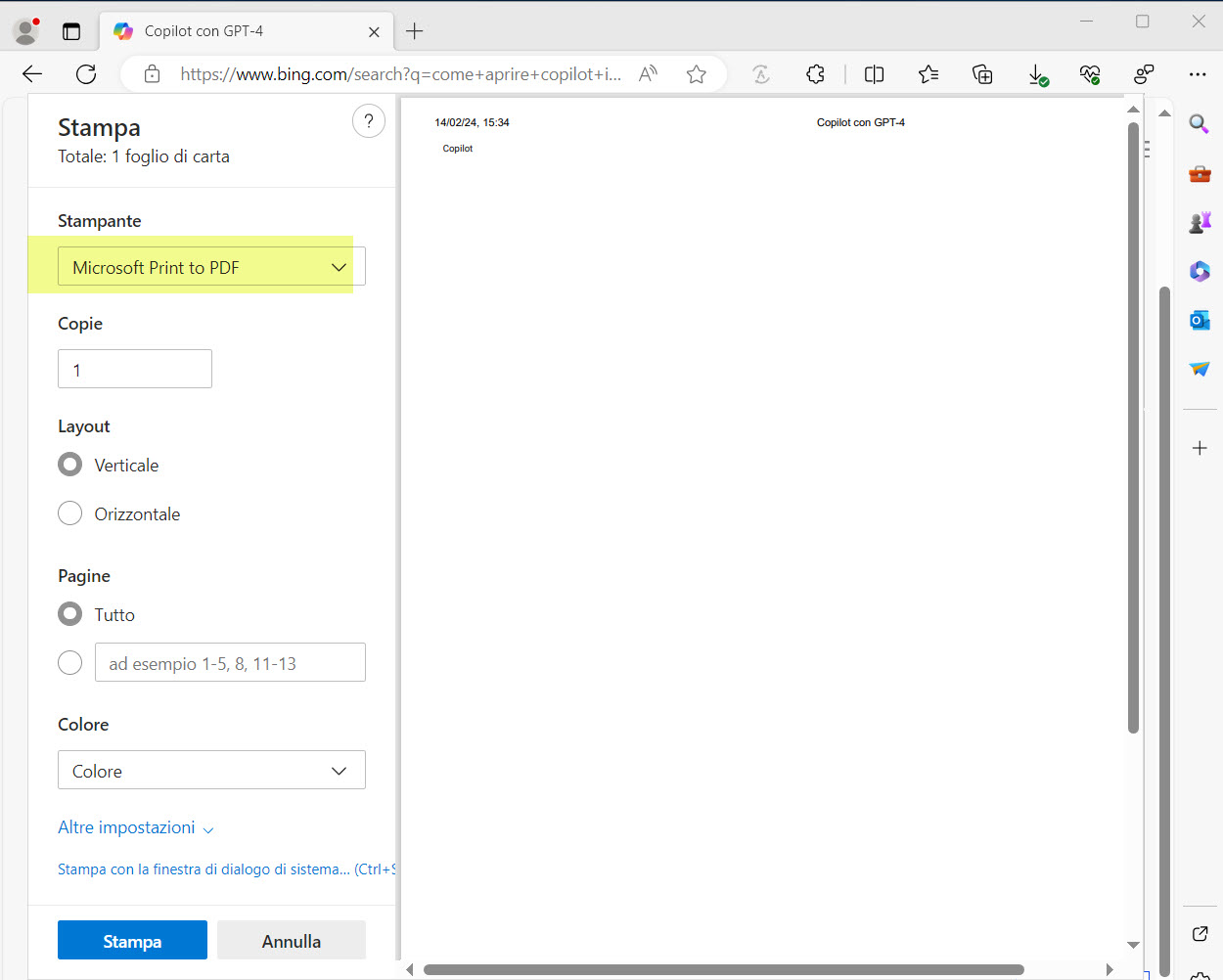The height and width of the screenshot is (980, 1223).
Task: Open a new tab with plus button
Action: (415, 31)
